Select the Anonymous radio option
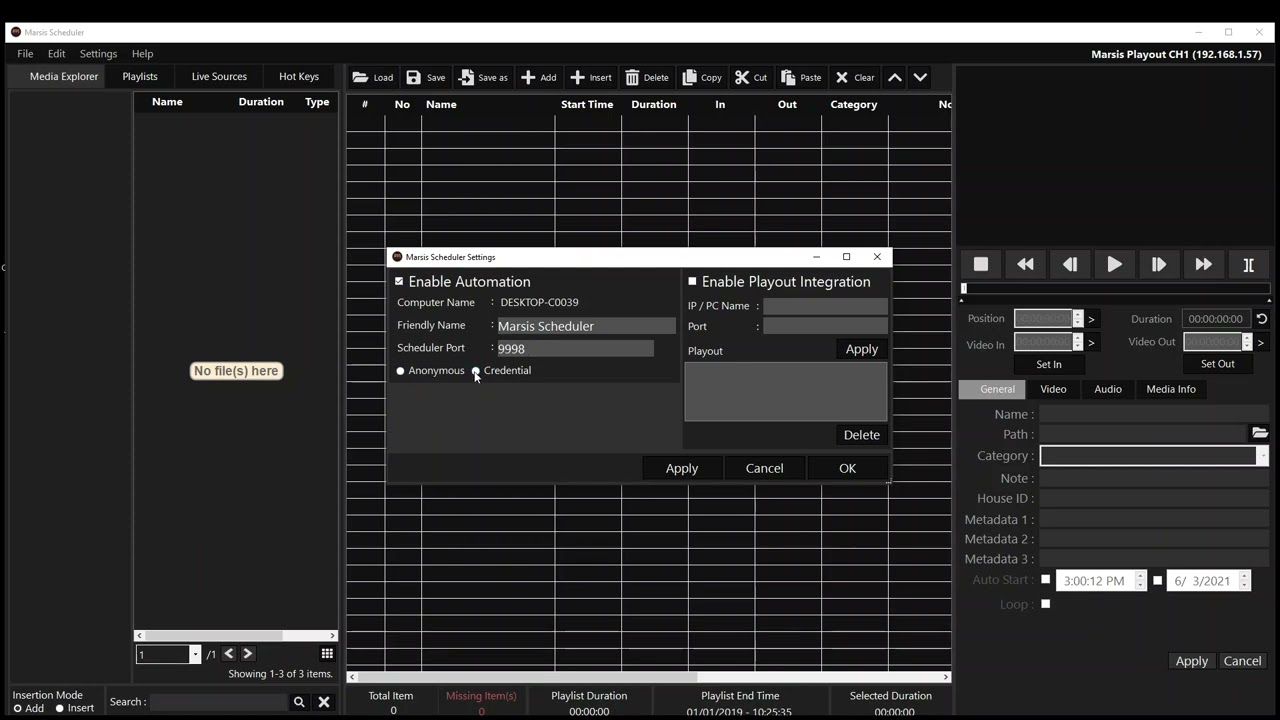This screenshot has width=1280, height=720. (400, 371)
